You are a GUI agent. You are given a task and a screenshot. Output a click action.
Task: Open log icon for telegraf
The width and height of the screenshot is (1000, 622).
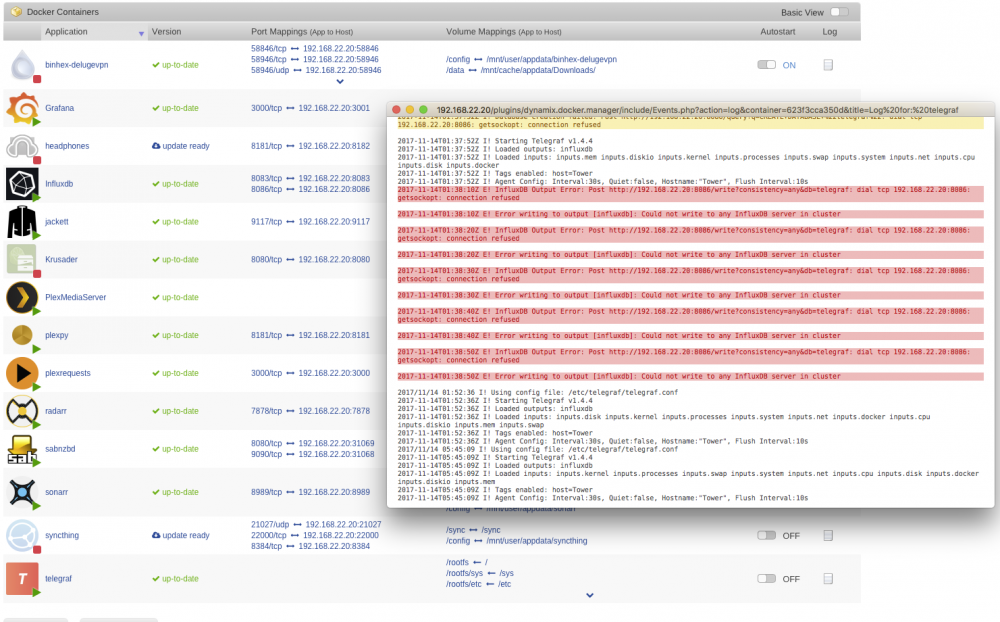tap(828, 579)
